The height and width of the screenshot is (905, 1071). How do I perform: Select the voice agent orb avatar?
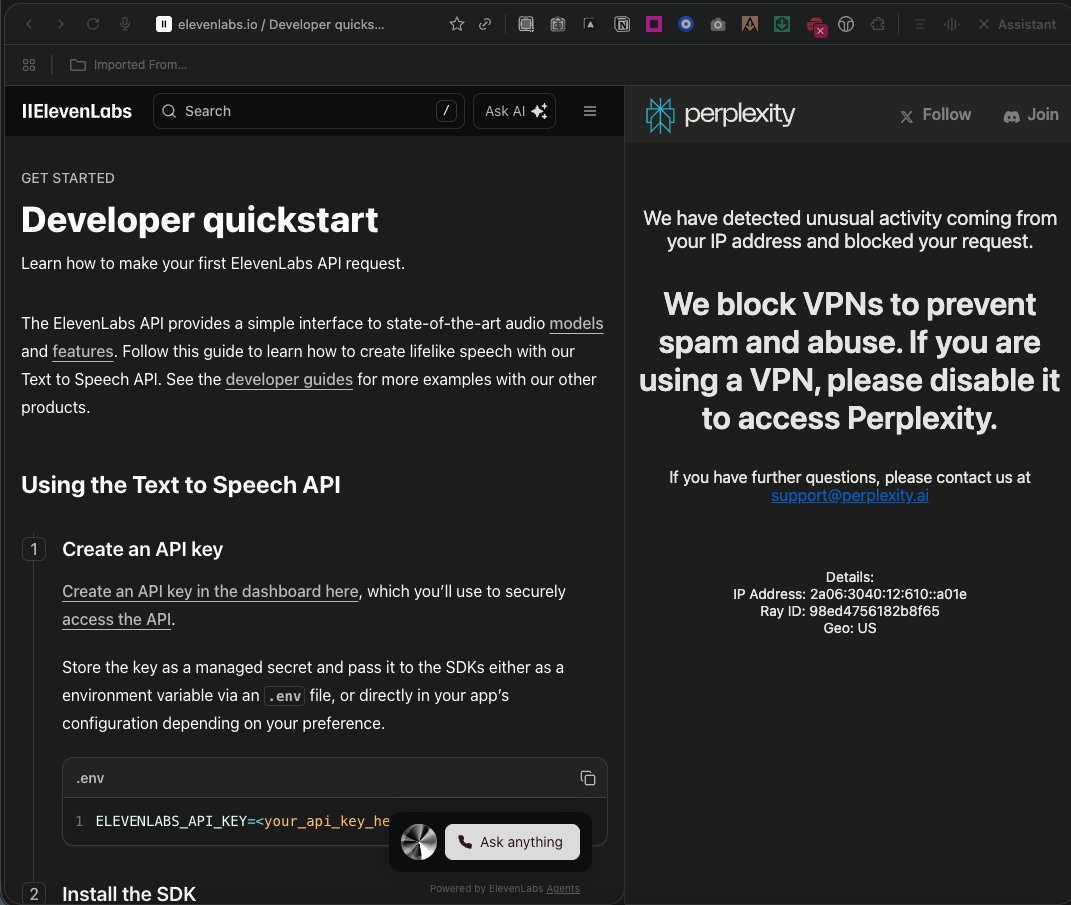(x=419, y=842)
